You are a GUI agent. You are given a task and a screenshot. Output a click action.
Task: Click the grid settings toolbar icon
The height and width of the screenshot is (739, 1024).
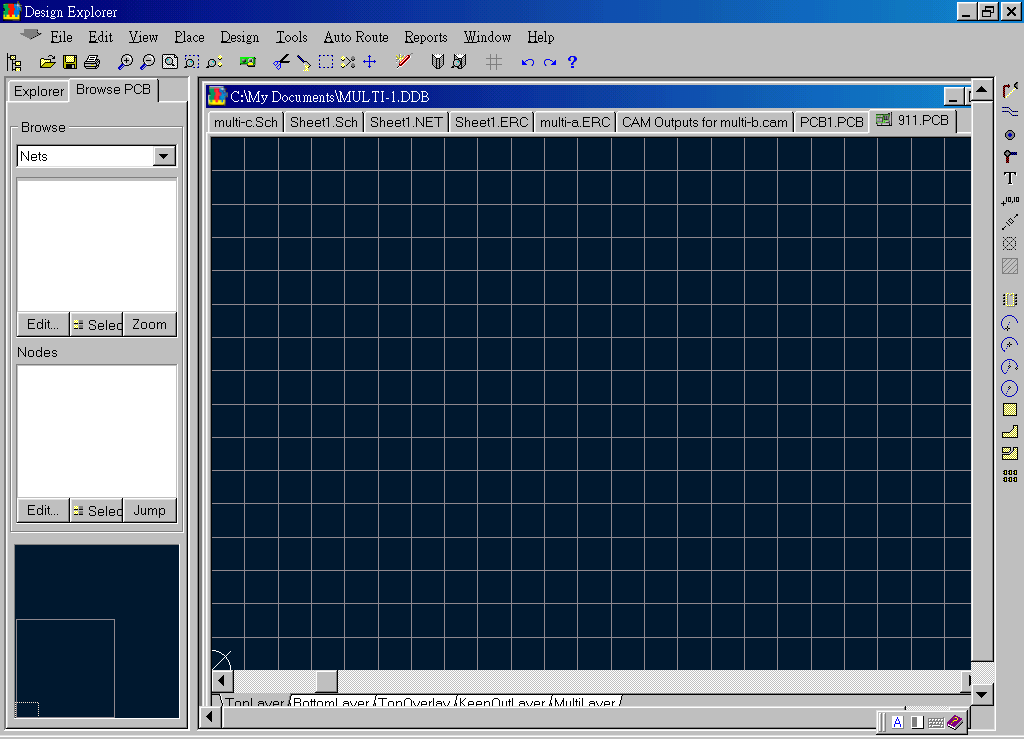(x=493, y=62)
